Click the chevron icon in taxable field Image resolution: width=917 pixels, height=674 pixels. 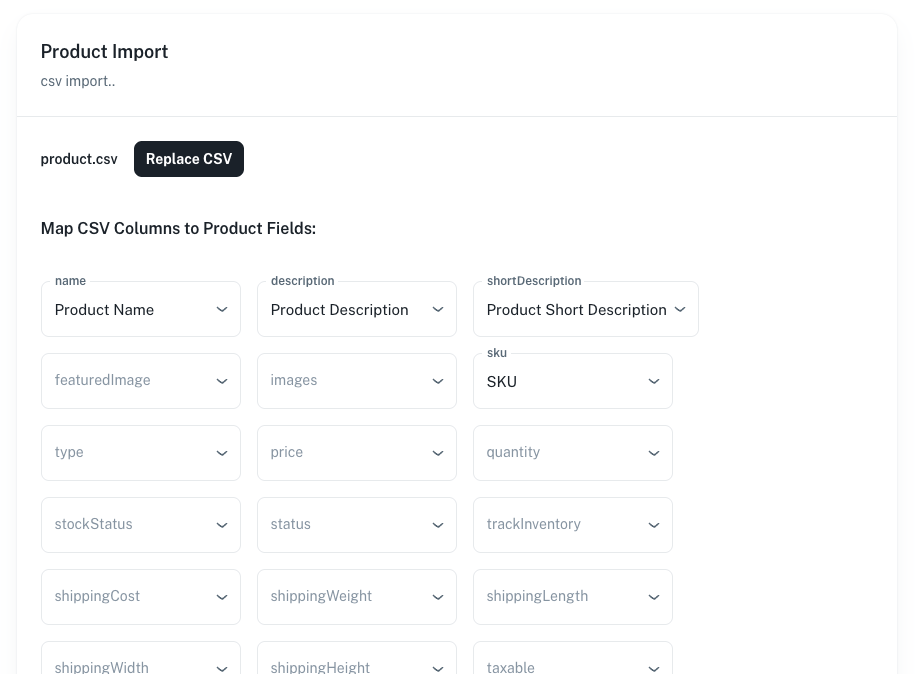click(654, 668)
